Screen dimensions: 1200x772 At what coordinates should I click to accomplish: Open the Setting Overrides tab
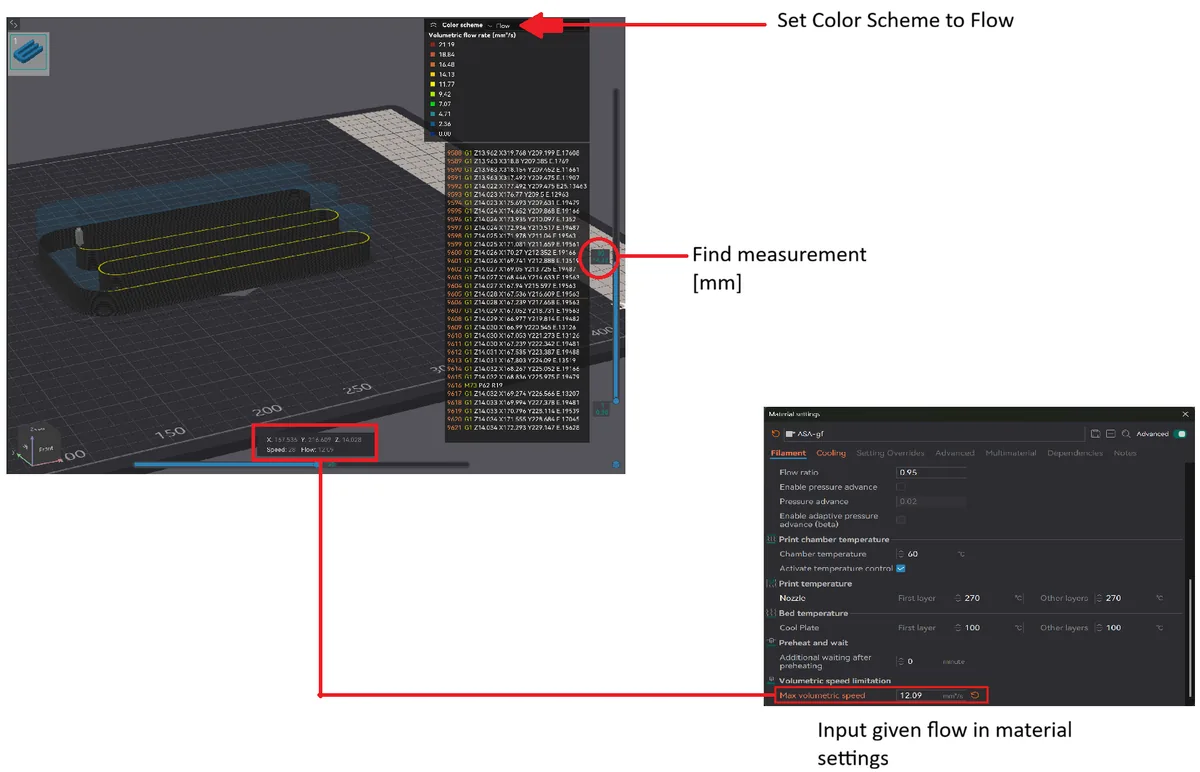pyautogui.click(x=890, y=453)
